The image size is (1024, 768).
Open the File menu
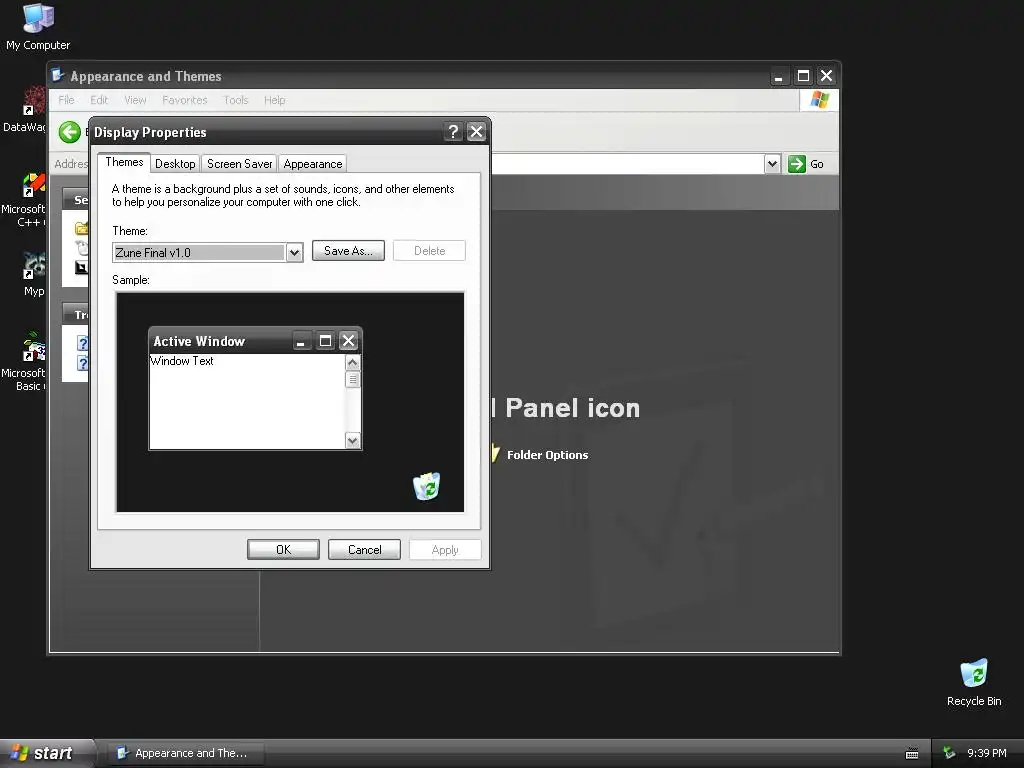click(66, 100)
